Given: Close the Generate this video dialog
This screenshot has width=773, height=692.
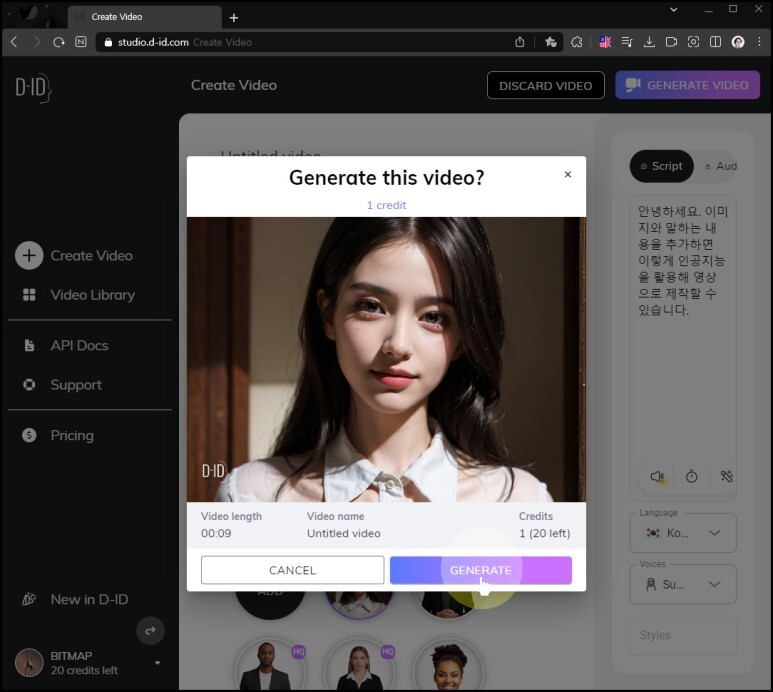Looking at the screenshot, I should pyautogui.click(x=568, y=174).
